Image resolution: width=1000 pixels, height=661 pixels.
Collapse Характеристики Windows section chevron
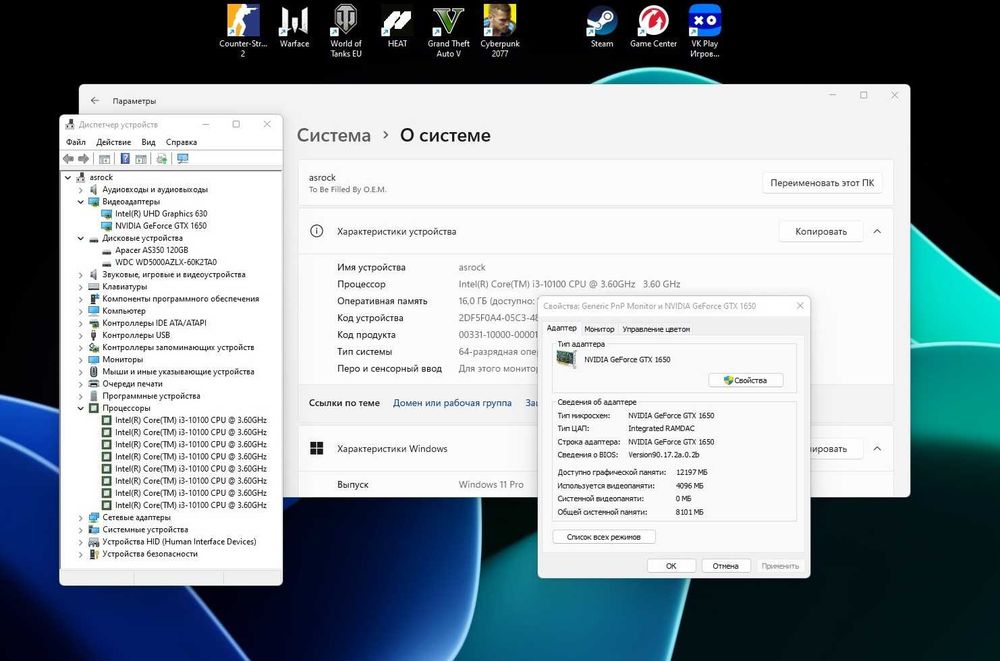(x=878, y=449)
